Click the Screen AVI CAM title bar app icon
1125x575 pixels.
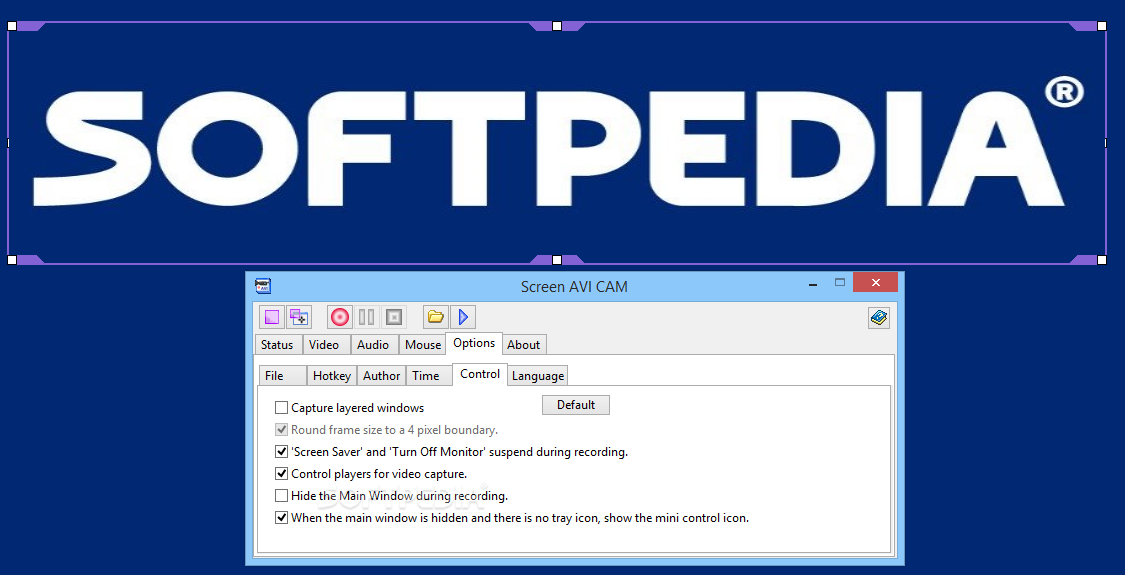click(263, 286)
